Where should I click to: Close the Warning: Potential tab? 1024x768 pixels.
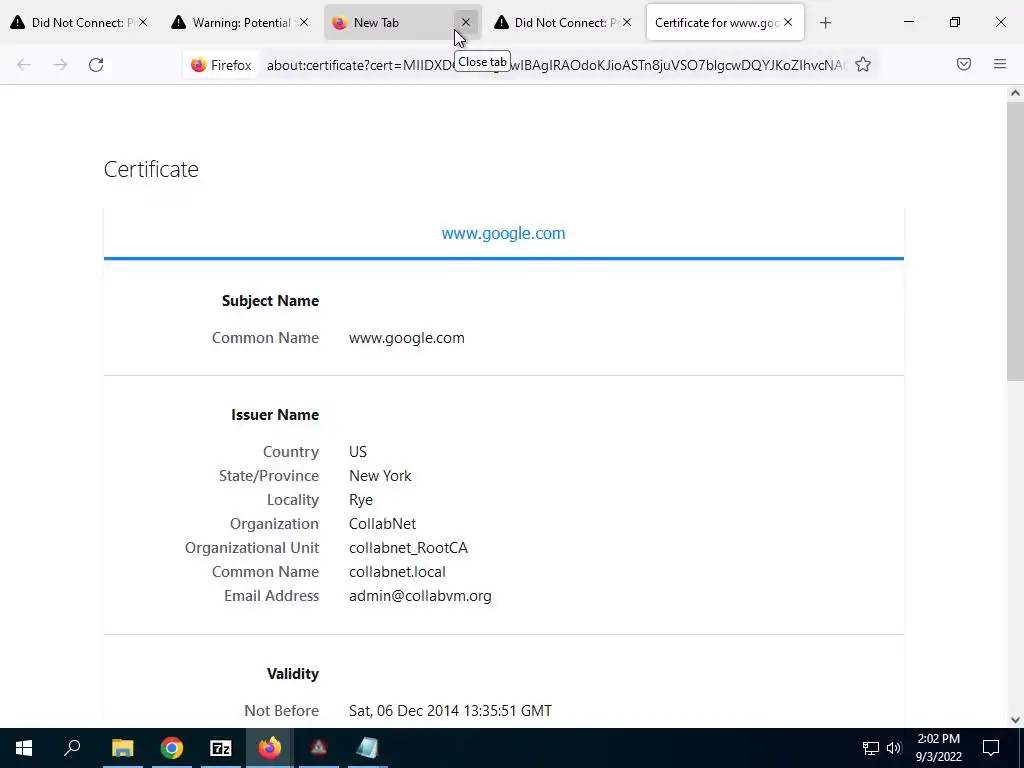click(304, 22)
